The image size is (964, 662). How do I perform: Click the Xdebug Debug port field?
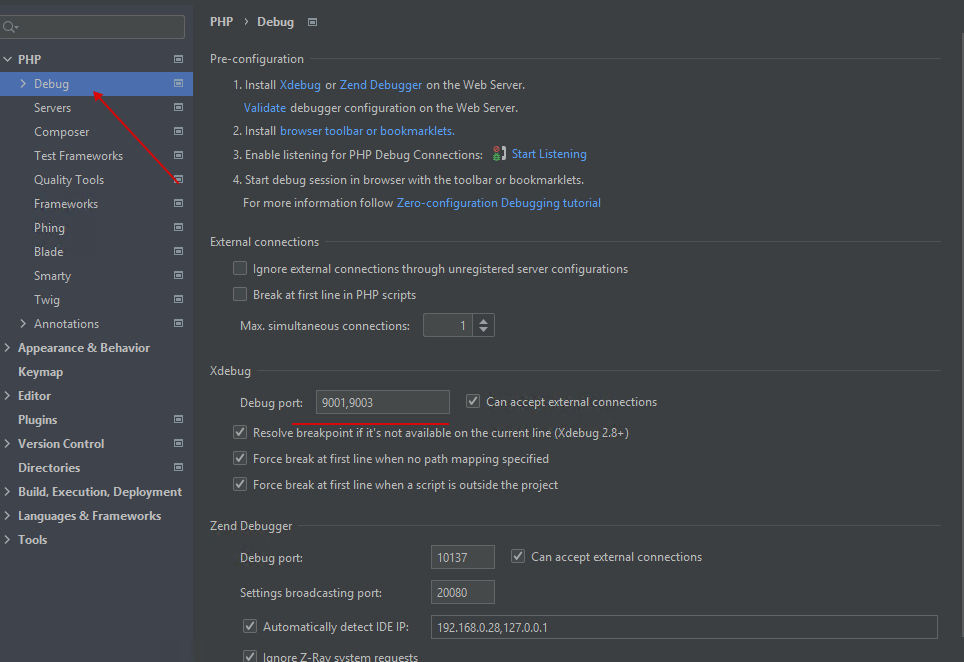pyautogui.click(x=382, y=402)
